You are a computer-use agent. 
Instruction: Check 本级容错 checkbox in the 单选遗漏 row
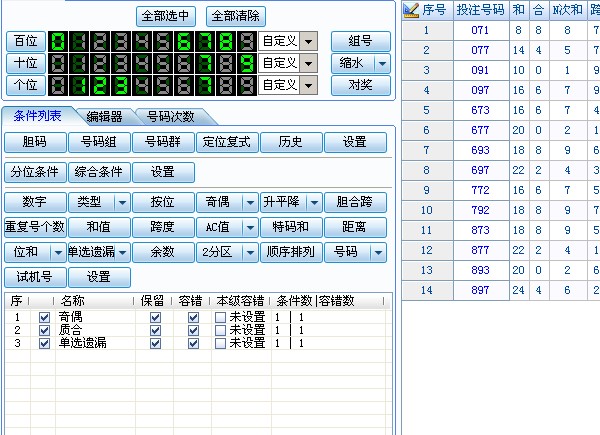pos(220,344)
